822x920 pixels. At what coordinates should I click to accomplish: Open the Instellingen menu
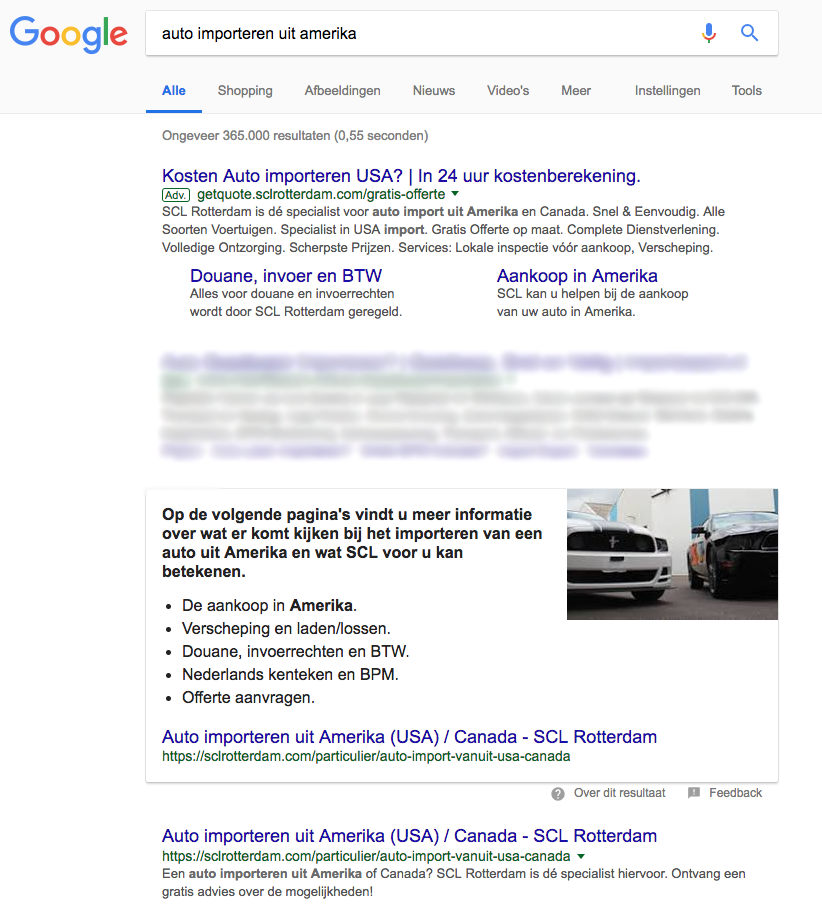667,90
